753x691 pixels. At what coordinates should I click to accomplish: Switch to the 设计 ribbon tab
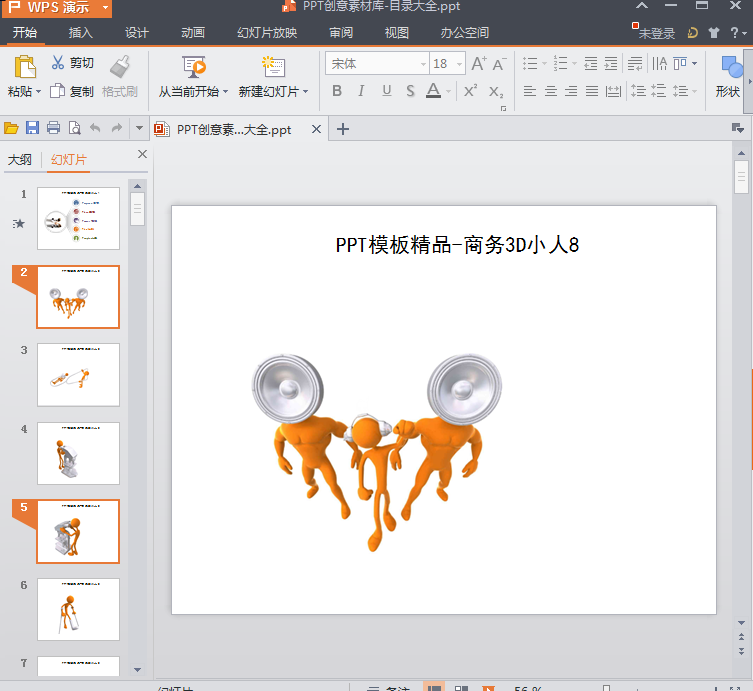tap(137, 33)
